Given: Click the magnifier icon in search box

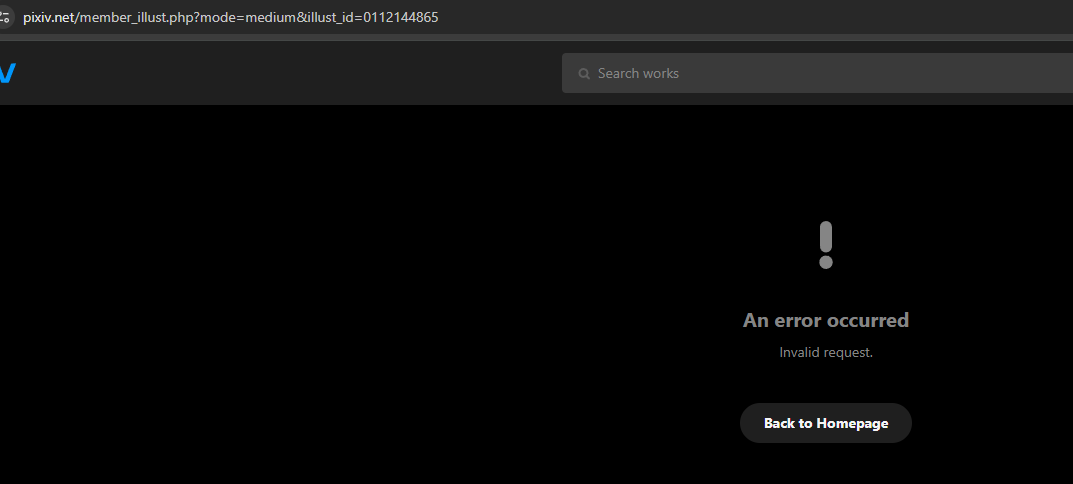Looking at the screenshot, I should [584, 73].
